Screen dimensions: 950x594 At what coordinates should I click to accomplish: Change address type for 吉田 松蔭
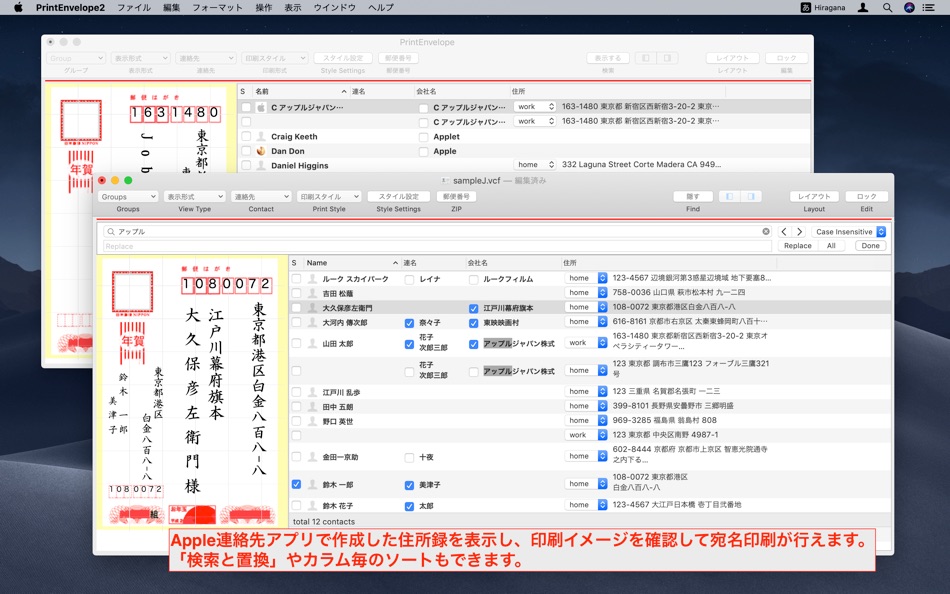pyautogui.click(x=585, y=292)
